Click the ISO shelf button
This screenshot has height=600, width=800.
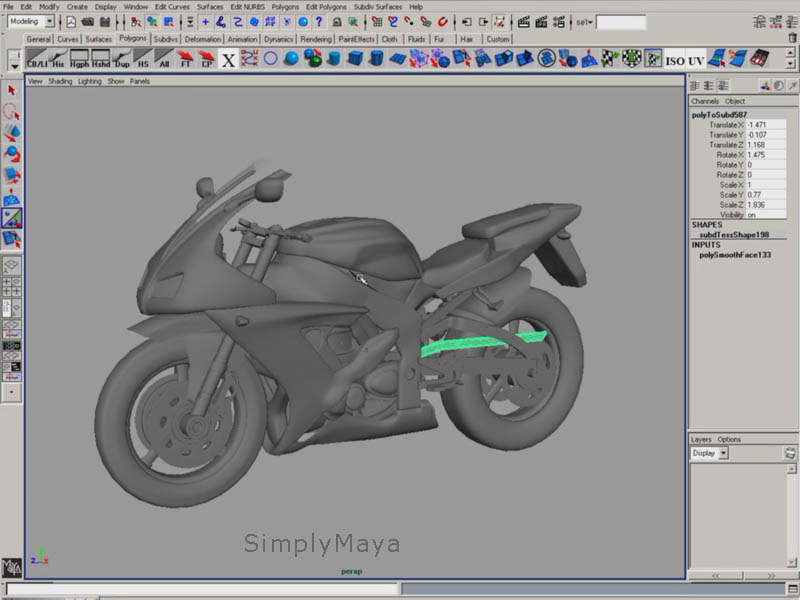674,60
